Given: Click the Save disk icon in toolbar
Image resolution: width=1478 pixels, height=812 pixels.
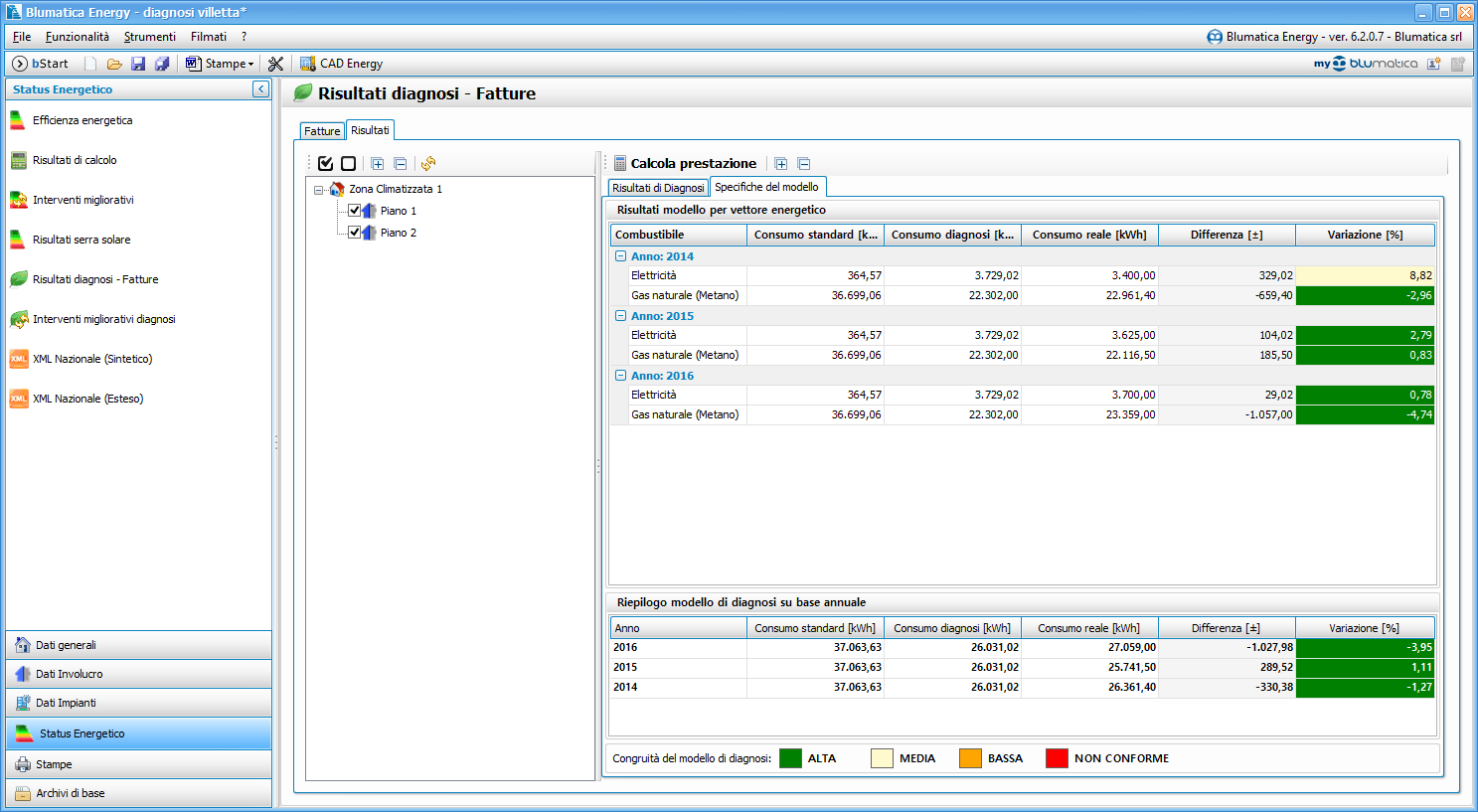Looking at the screenshot, I should pyautogui.click(x=138, y=64).
